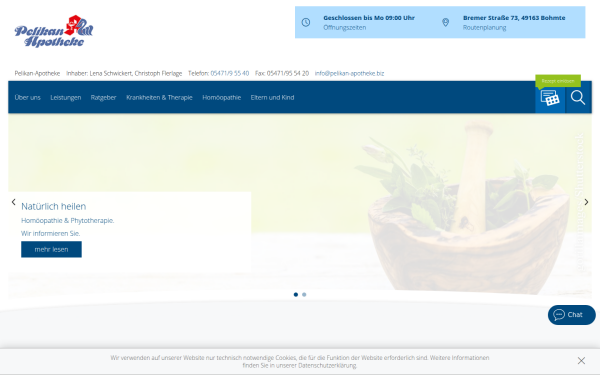Open the Öffnungszeiten link
The height and width of the screenshot is (375, 600).
click(344, 28)
